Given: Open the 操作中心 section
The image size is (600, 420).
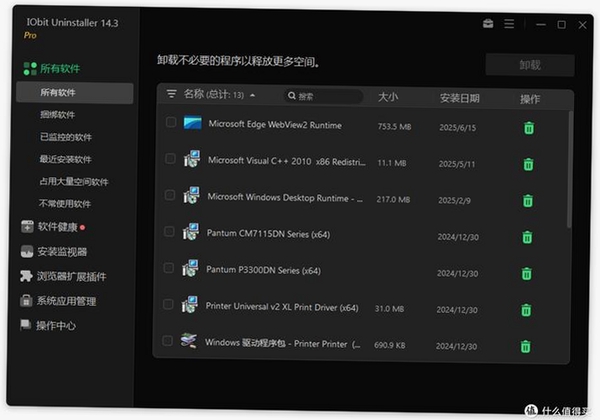Looking at the screenshot, I should click(x=56, y=326).
